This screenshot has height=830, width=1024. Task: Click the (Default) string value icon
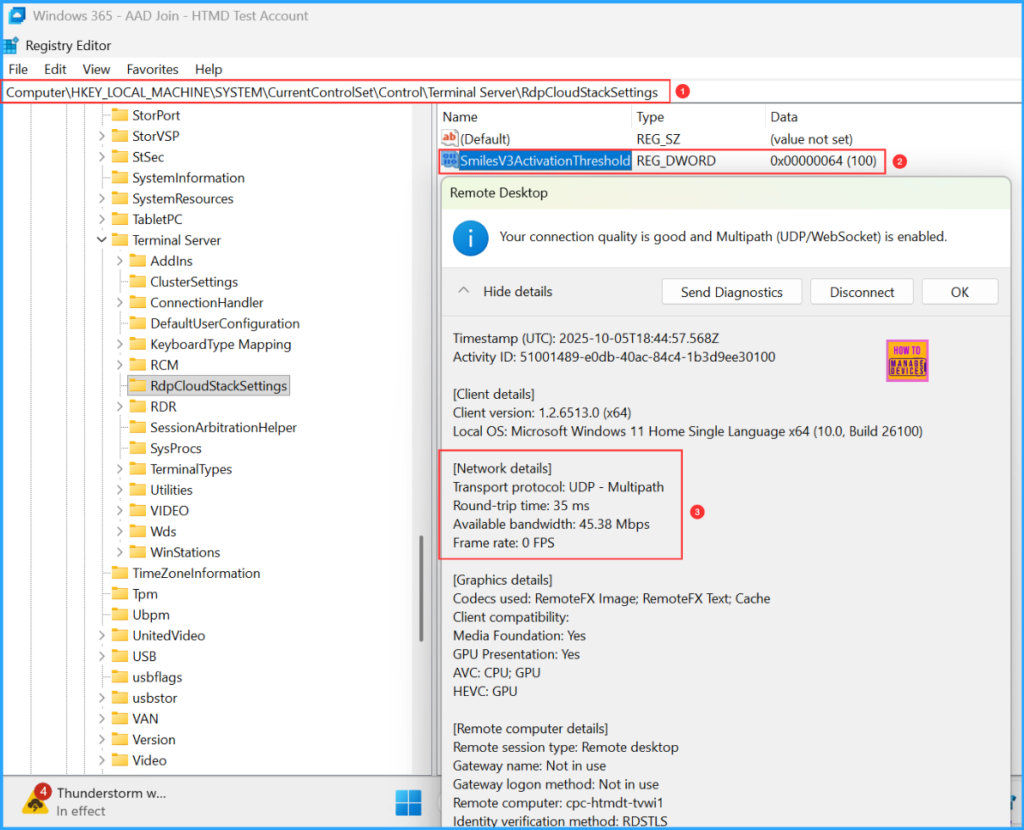coord(450,139)
